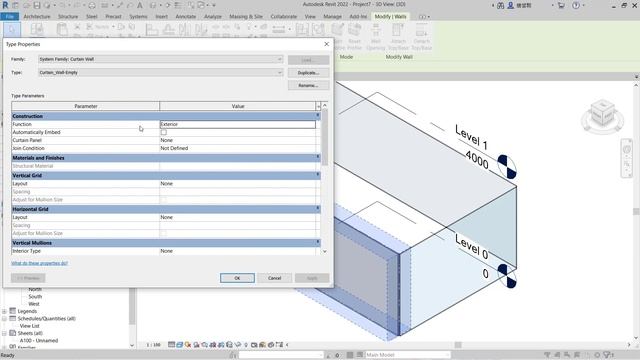
Task: Click the Wall Opening tool
Action: tap(376, 35)
